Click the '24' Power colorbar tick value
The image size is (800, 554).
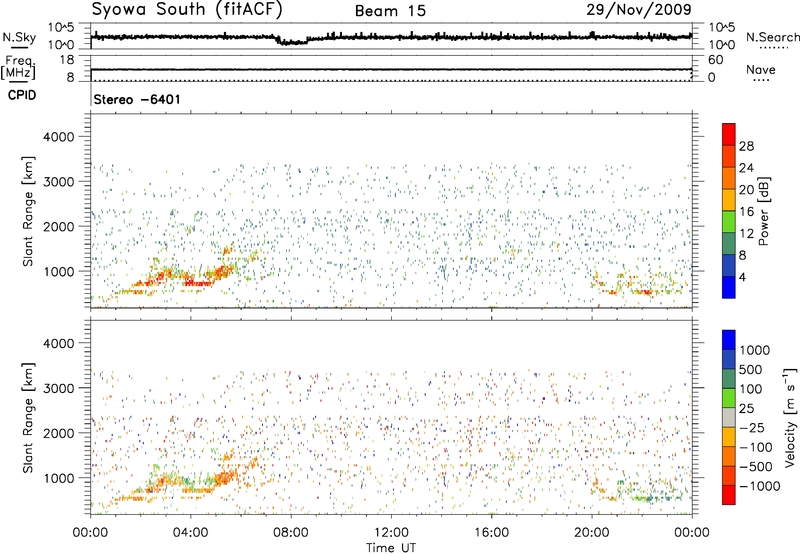pyautogui.click(x=746, y=168)
